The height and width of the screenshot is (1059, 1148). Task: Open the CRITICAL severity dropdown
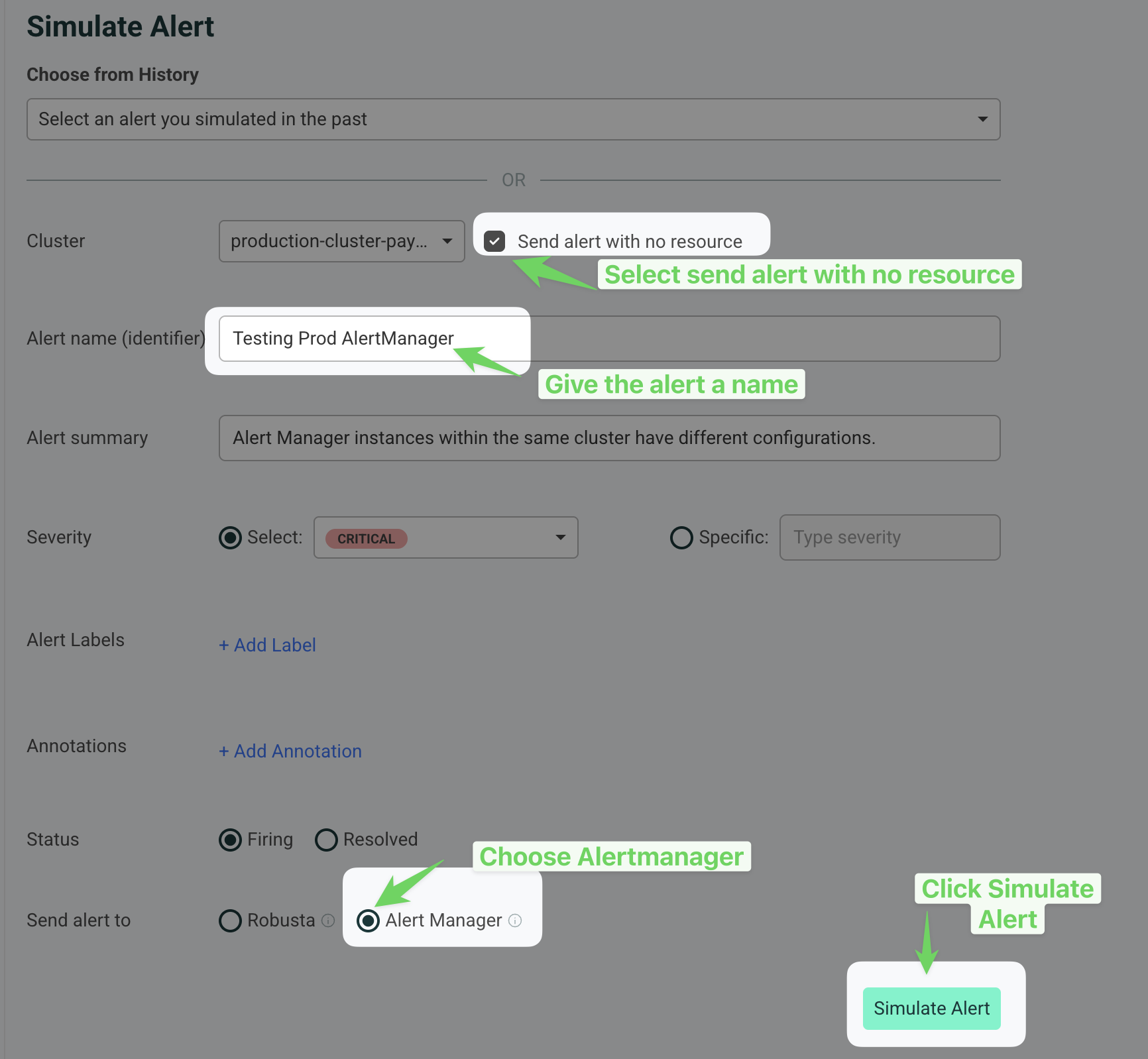click(x=445, y=537)
